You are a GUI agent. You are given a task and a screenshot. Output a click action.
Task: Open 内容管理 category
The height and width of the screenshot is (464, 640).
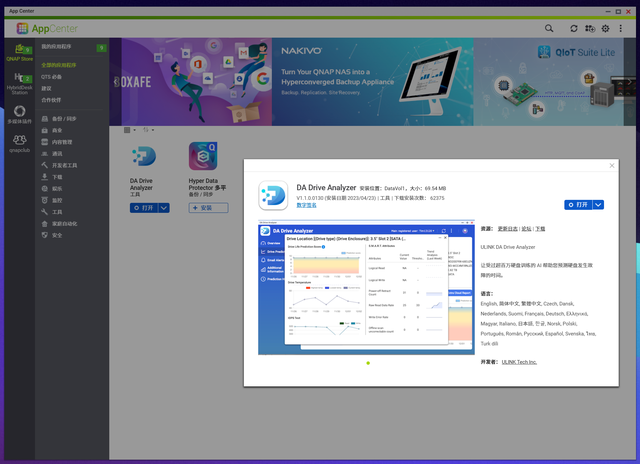point(57,142)
